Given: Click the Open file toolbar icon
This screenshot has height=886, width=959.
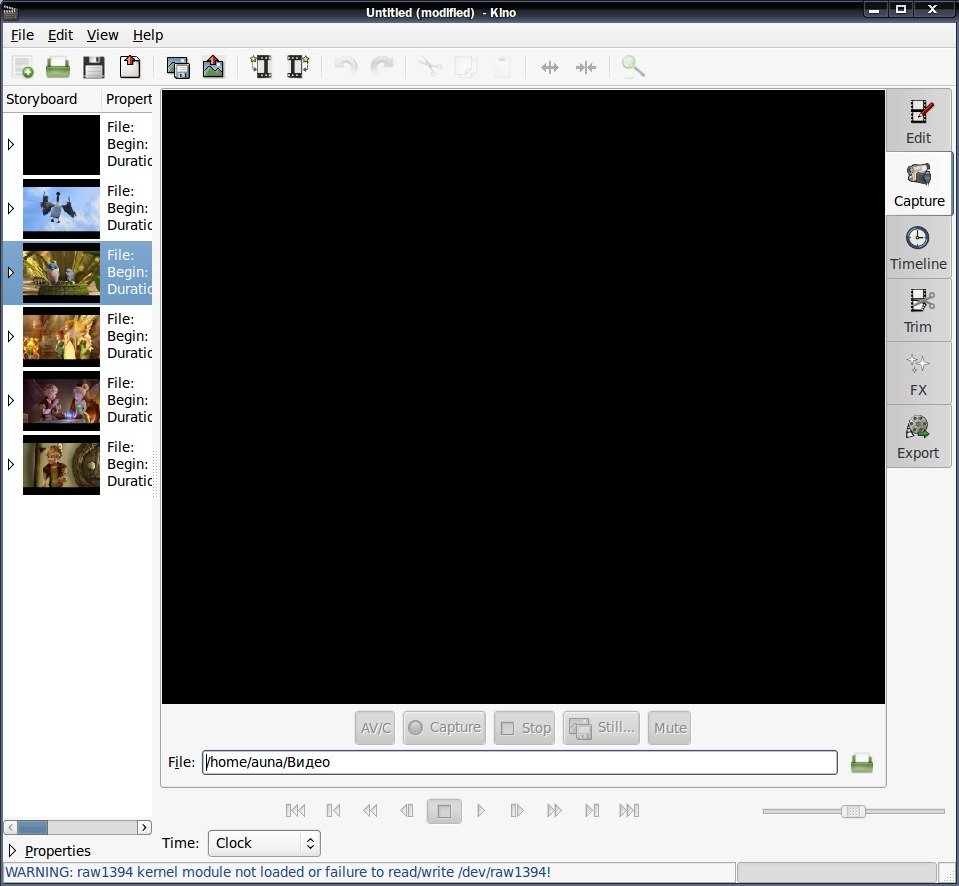Looking at the screenshot, I should (x=58, y=67).
